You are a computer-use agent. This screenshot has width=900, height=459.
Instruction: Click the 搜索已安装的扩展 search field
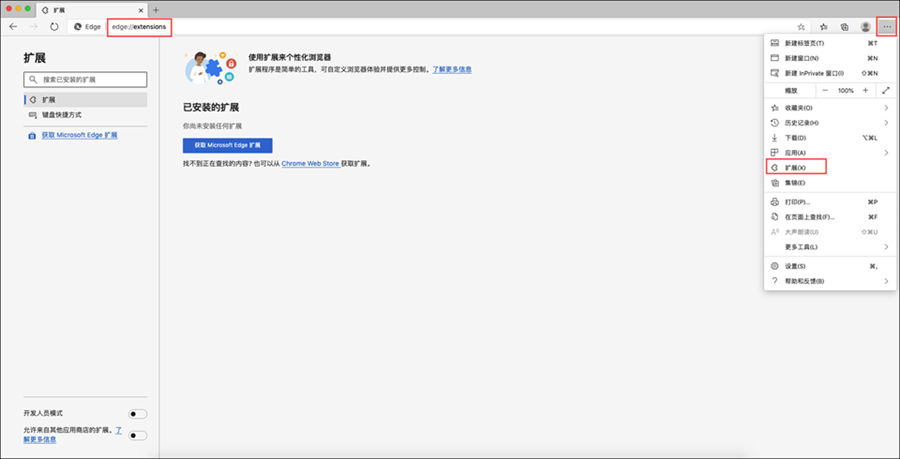click(85, 79)
